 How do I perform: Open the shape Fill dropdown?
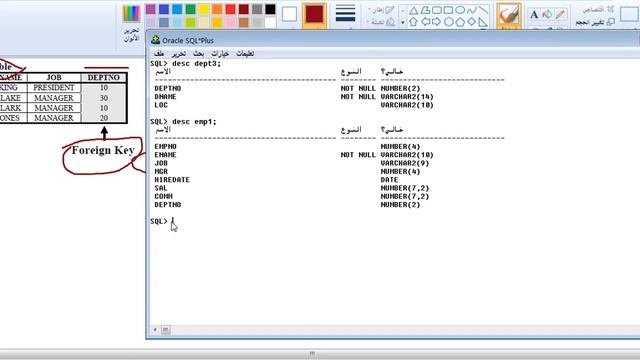tap(381, 22)
